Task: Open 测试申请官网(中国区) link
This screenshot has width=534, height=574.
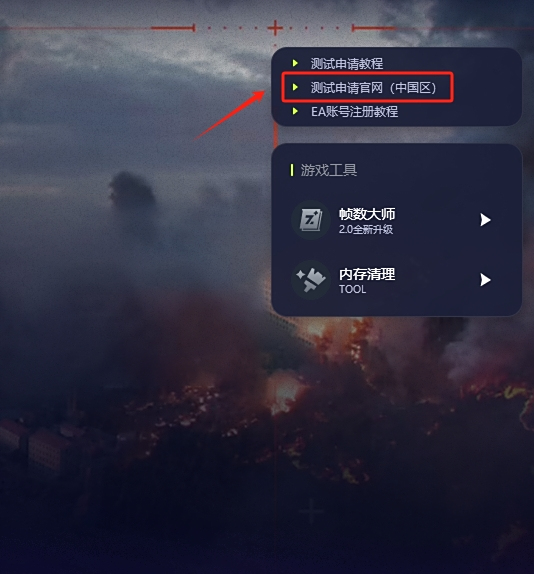Action: tap(374, 88)
